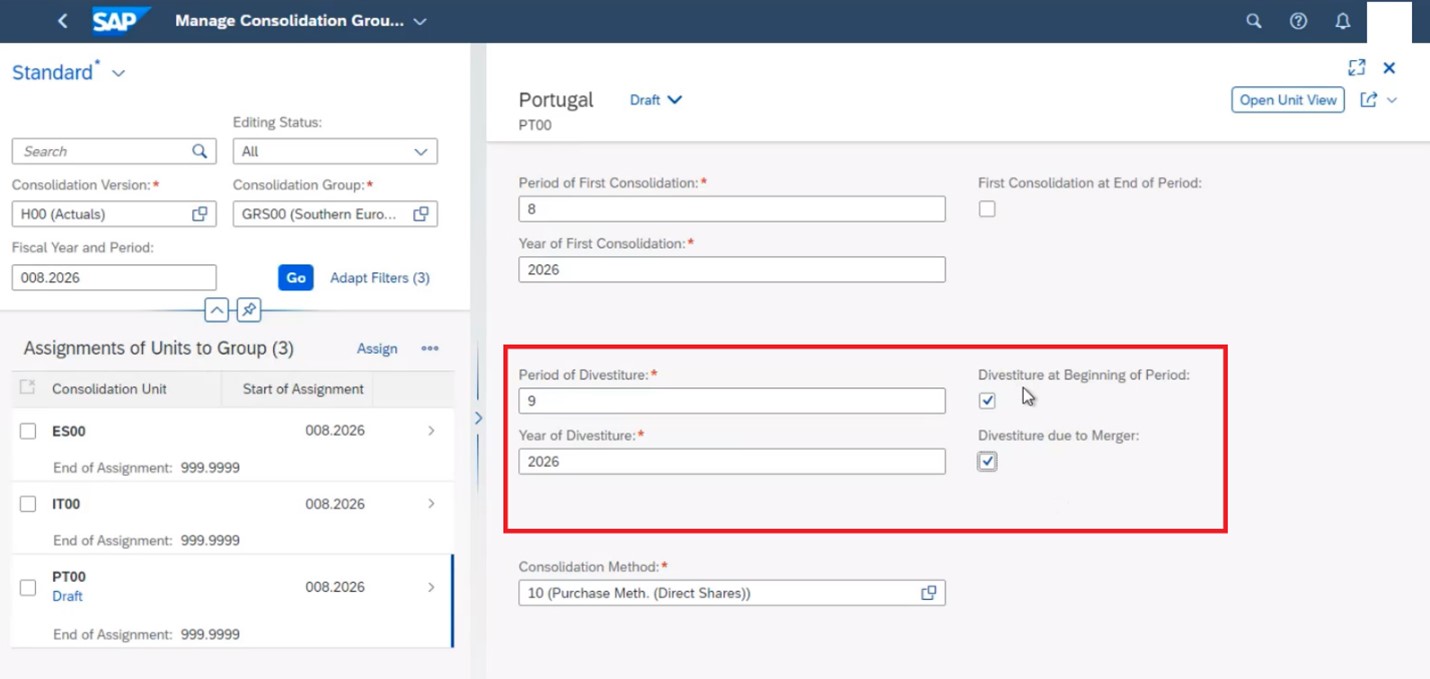Click the share/export icon
This screenshot has width=1430, height=679.
point(1368,100)
